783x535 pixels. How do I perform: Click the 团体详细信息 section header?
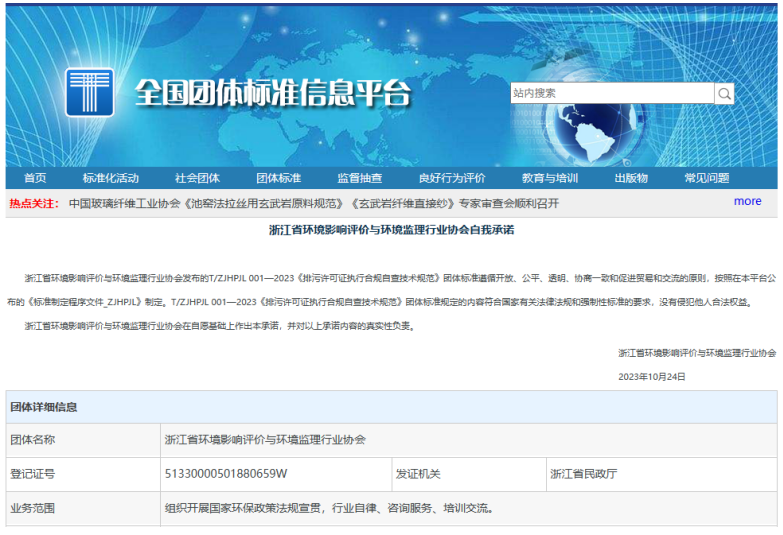pyautogui.click(x=43, y=407)
